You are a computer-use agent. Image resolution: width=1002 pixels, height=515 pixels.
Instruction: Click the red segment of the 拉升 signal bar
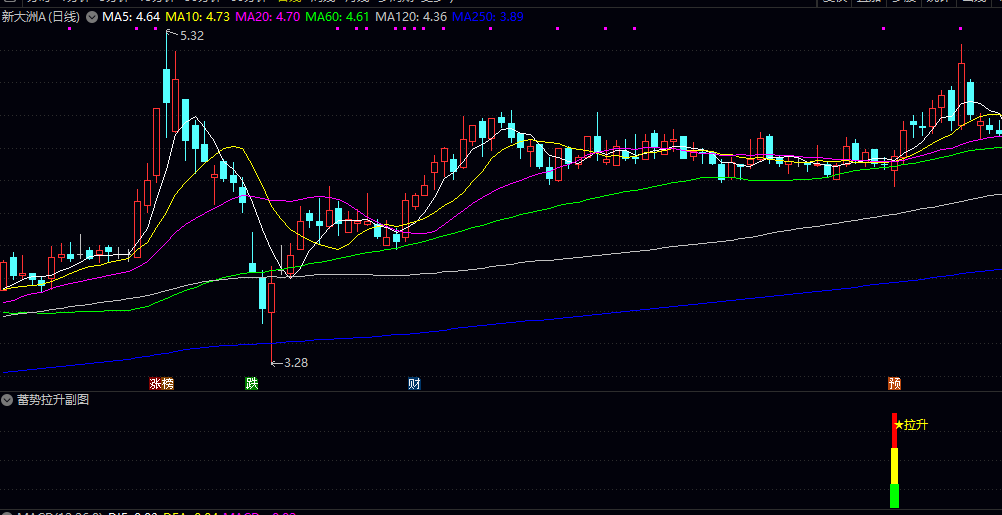point(895,431)
